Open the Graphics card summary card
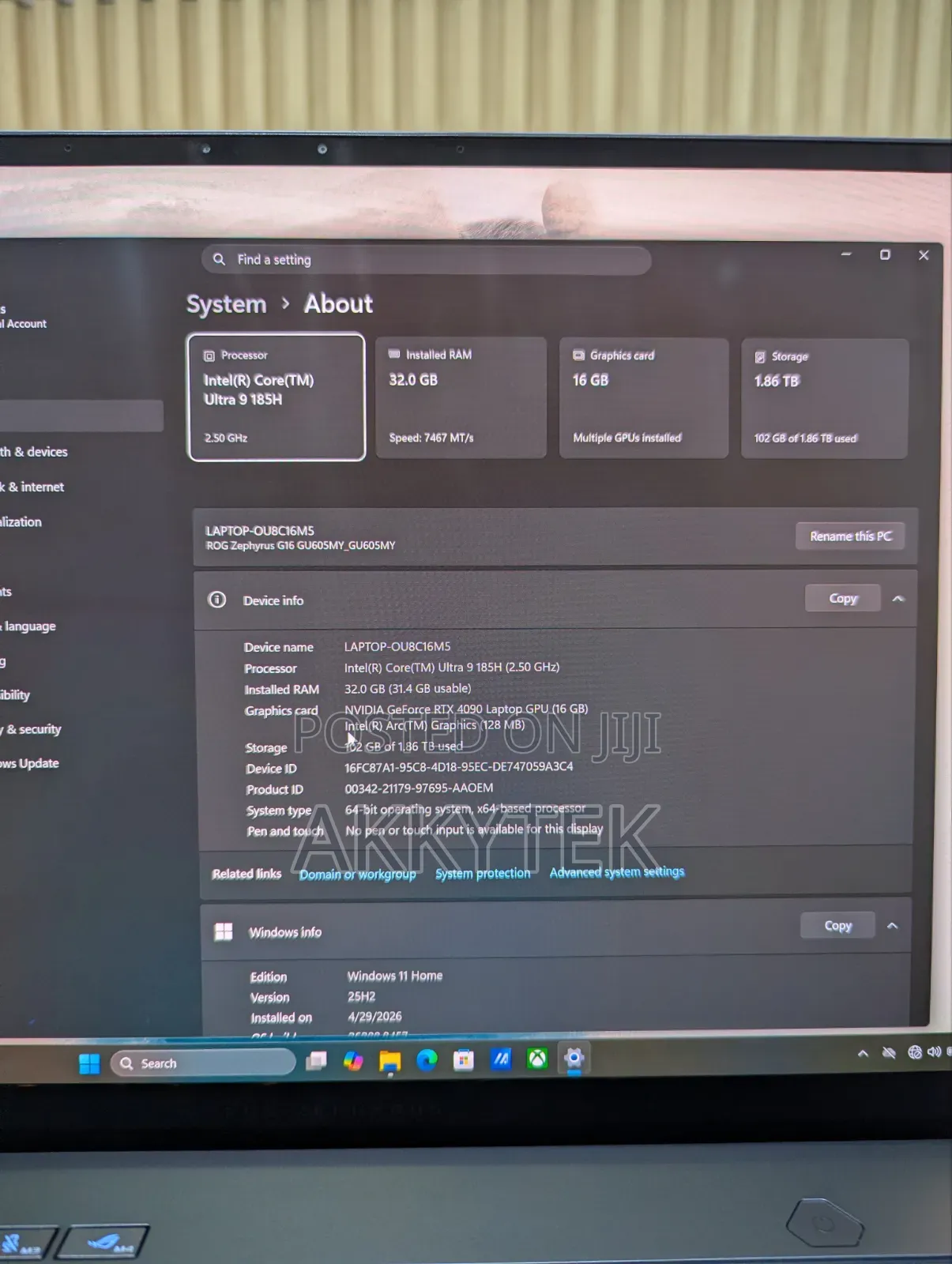This screenshot has height=1264, width=952. [644, 398]
